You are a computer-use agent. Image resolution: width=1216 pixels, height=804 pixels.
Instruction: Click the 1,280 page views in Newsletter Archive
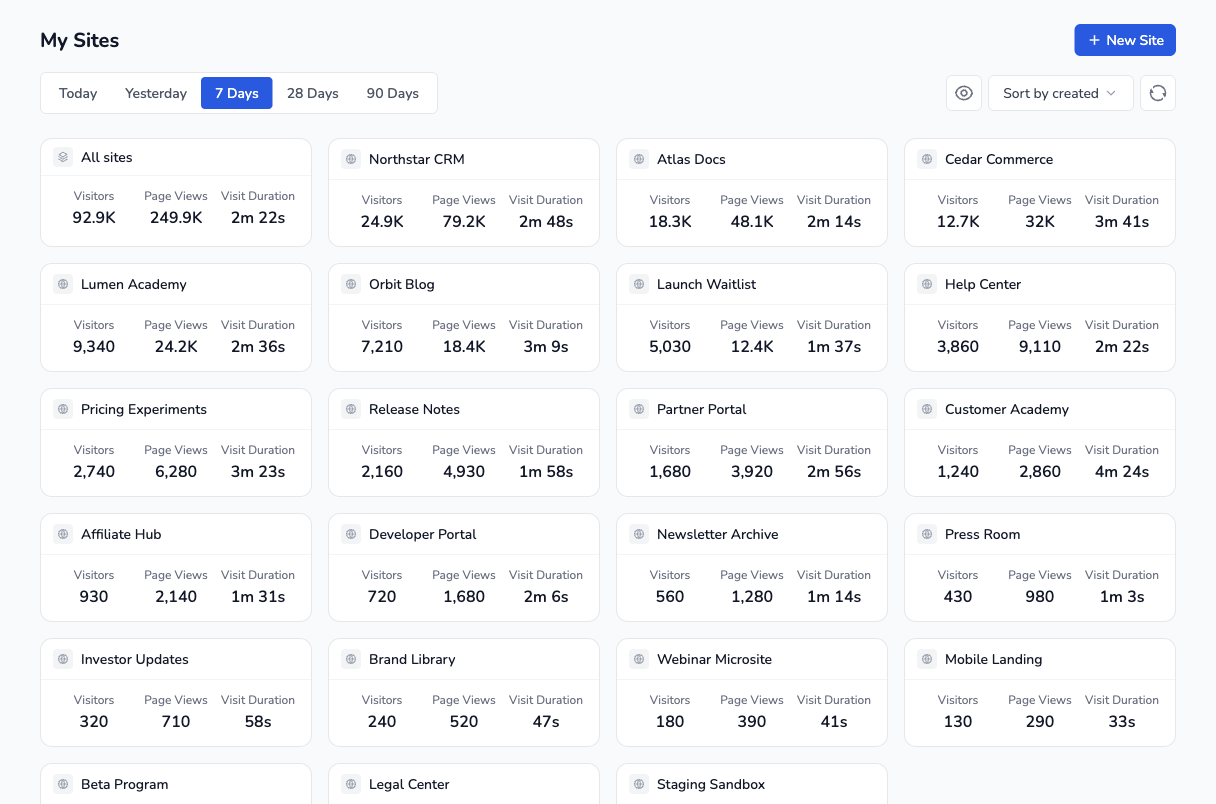[752, 596]
